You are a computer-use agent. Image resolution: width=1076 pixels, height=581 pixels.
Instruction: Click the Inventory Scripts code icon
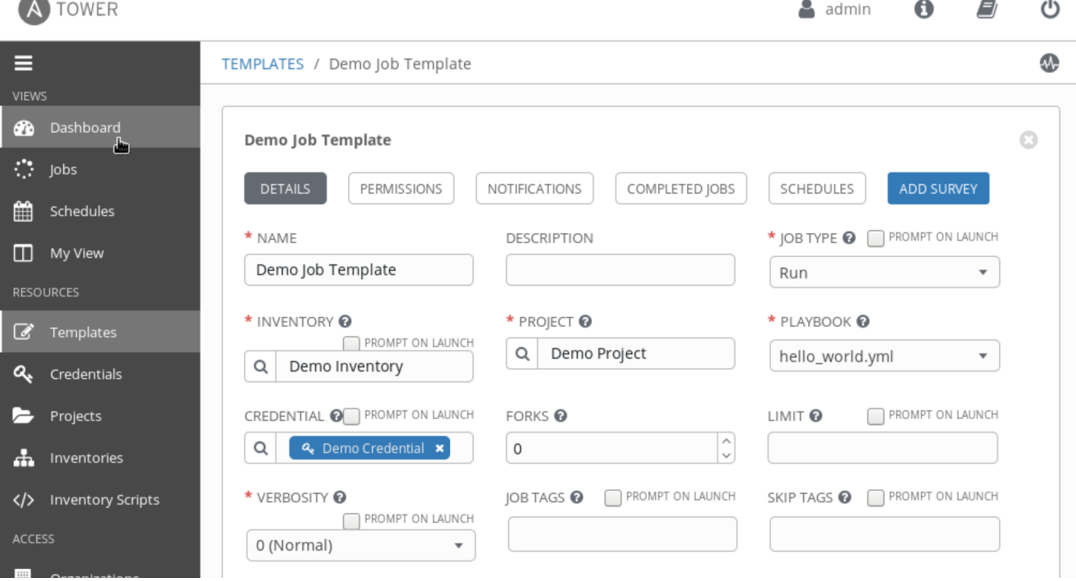click(x=23, y=499)
